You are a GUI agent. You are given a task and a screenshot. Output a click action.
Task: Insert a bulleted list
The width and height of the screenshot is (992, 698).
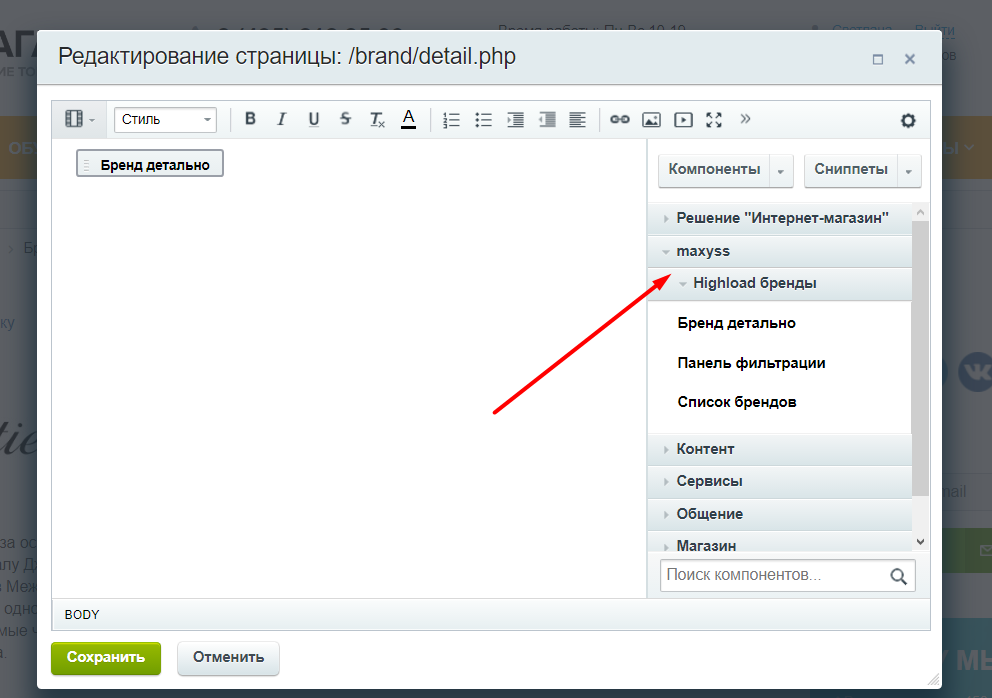(483, 120)
